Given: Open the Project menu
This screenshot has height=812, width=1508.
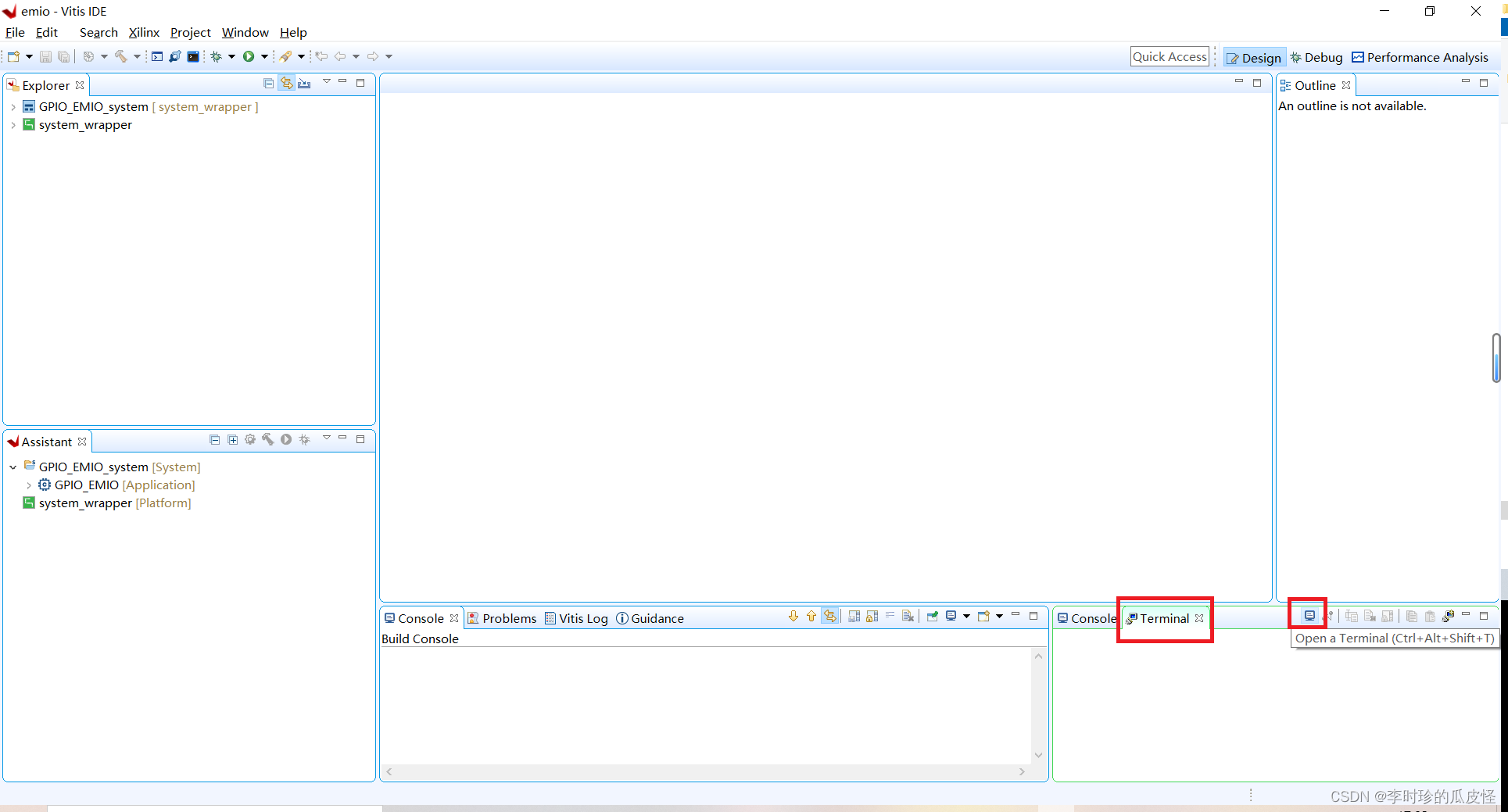Looking at the screenshot, I should click(x=191, y=32).
